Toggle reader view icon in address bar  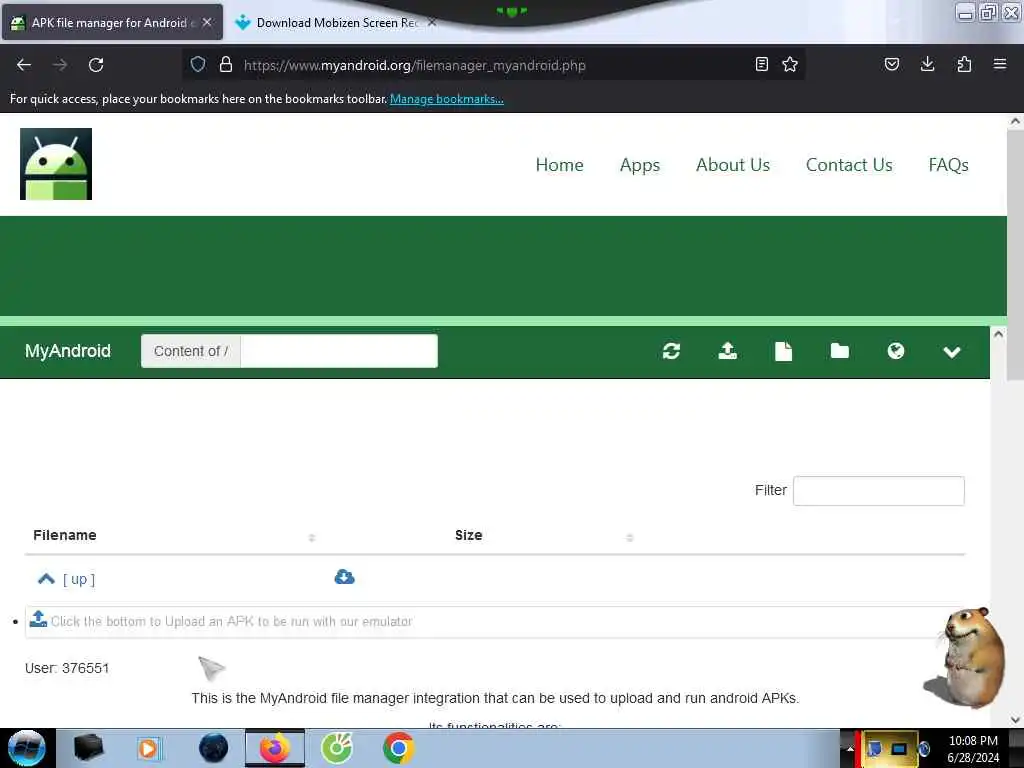click(761, 64)
